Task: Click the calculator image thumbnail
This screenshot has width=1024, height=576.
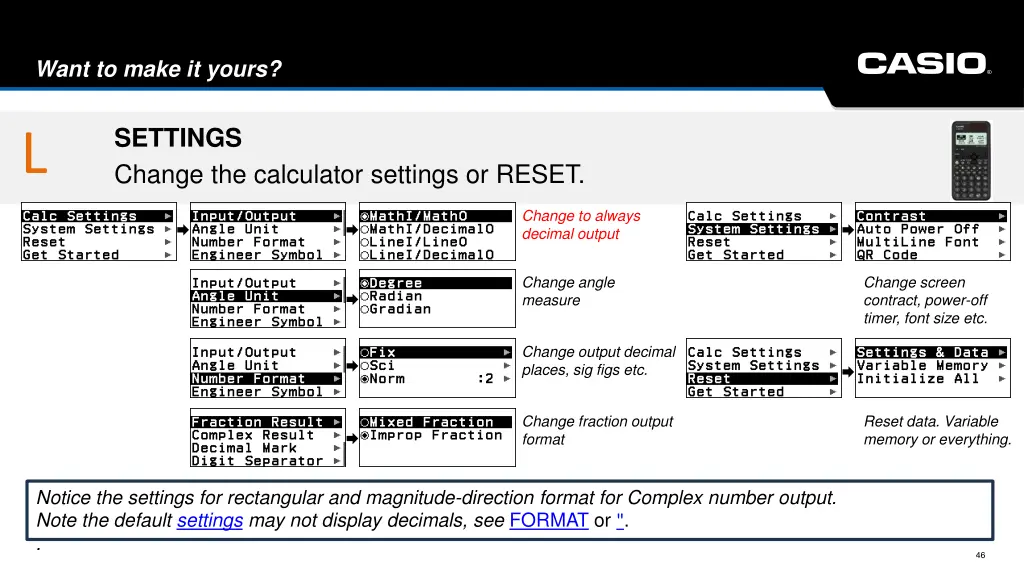Action: [x=971, y=161]
